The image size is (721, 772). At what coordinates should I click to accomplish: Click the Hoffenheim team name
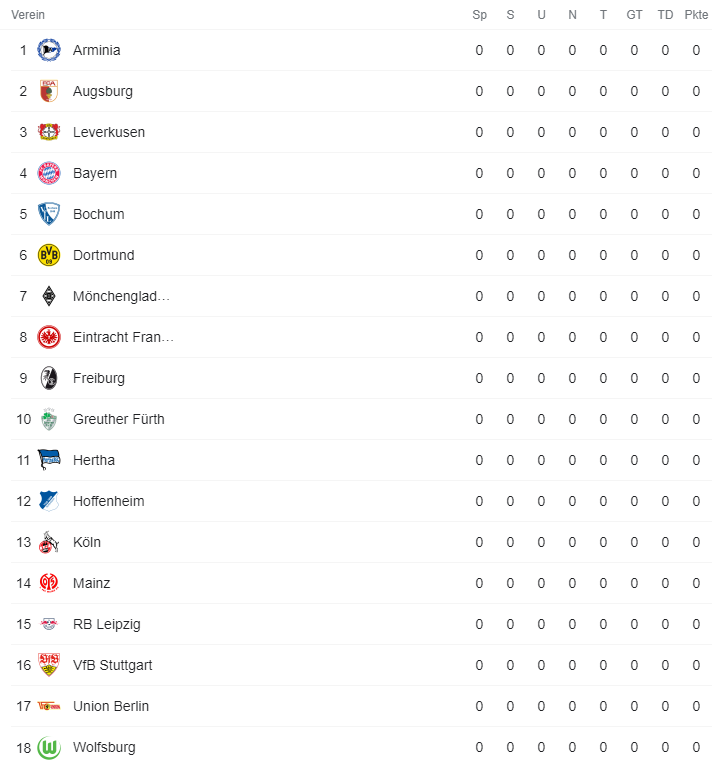(x=108, y=501)
